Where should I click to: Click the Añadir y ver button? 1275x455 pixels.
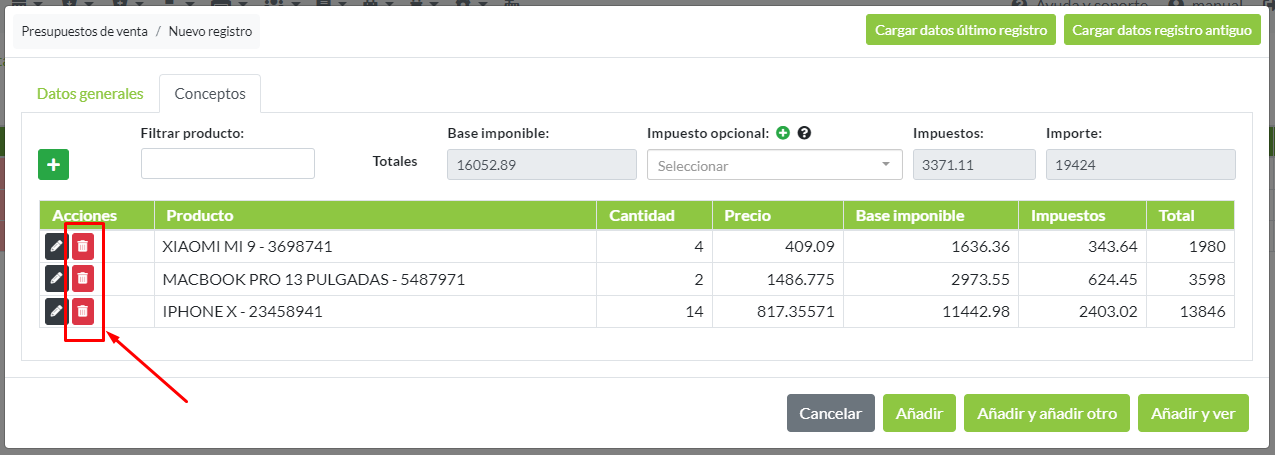click(1193, 413)
